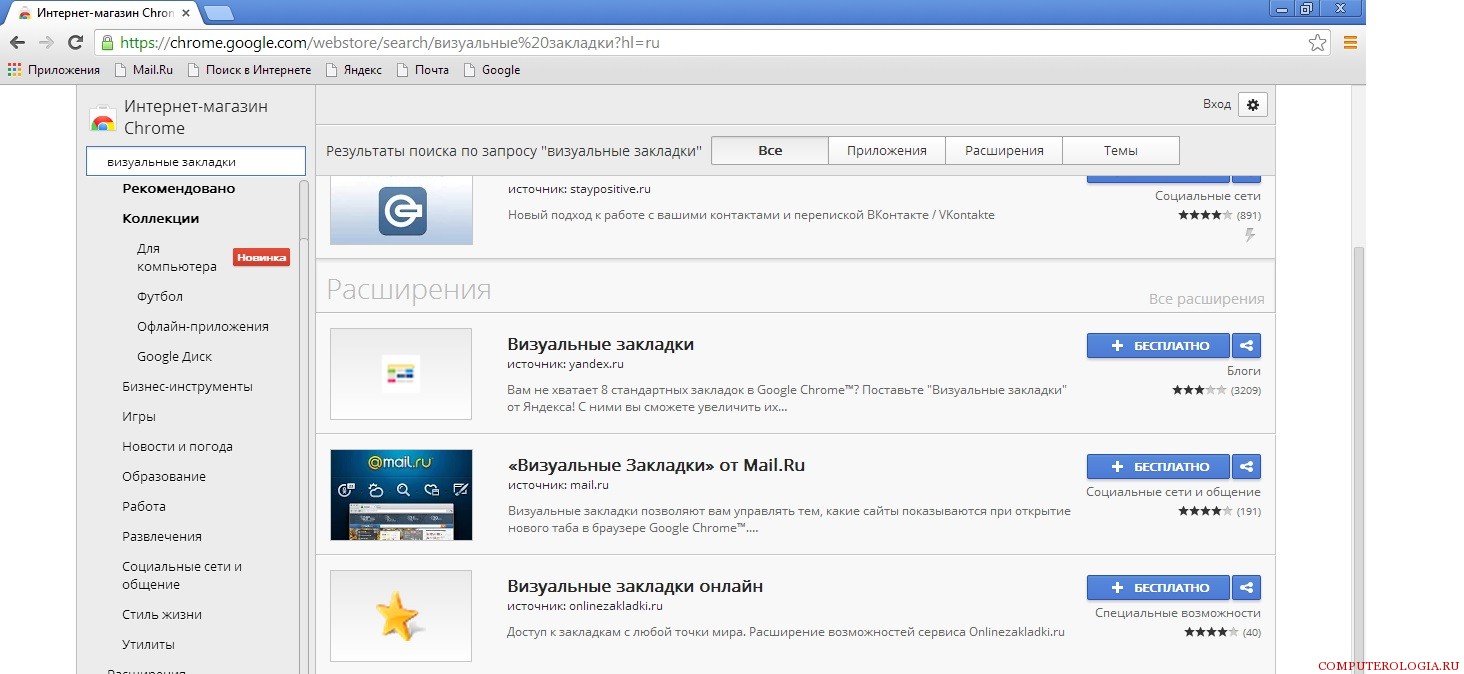
Task: Click the Вход sign-in link
Action: [x=1216, y=104]
